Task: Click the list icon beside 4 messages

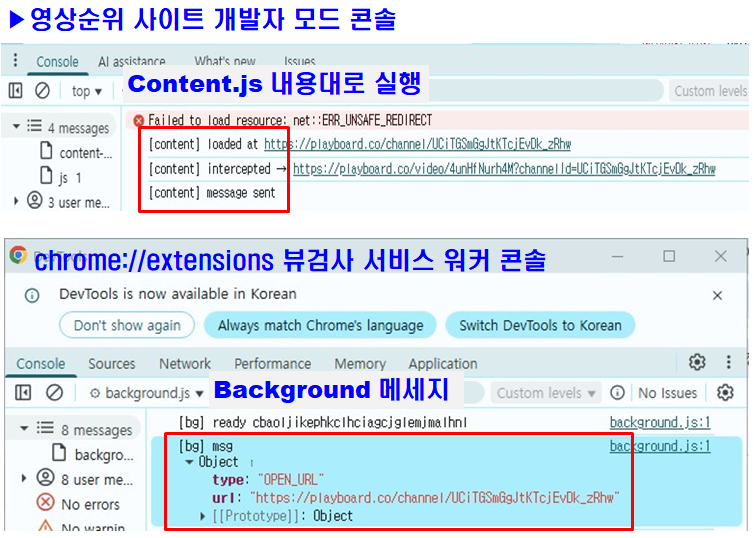Action: click(x=34, y=126)
